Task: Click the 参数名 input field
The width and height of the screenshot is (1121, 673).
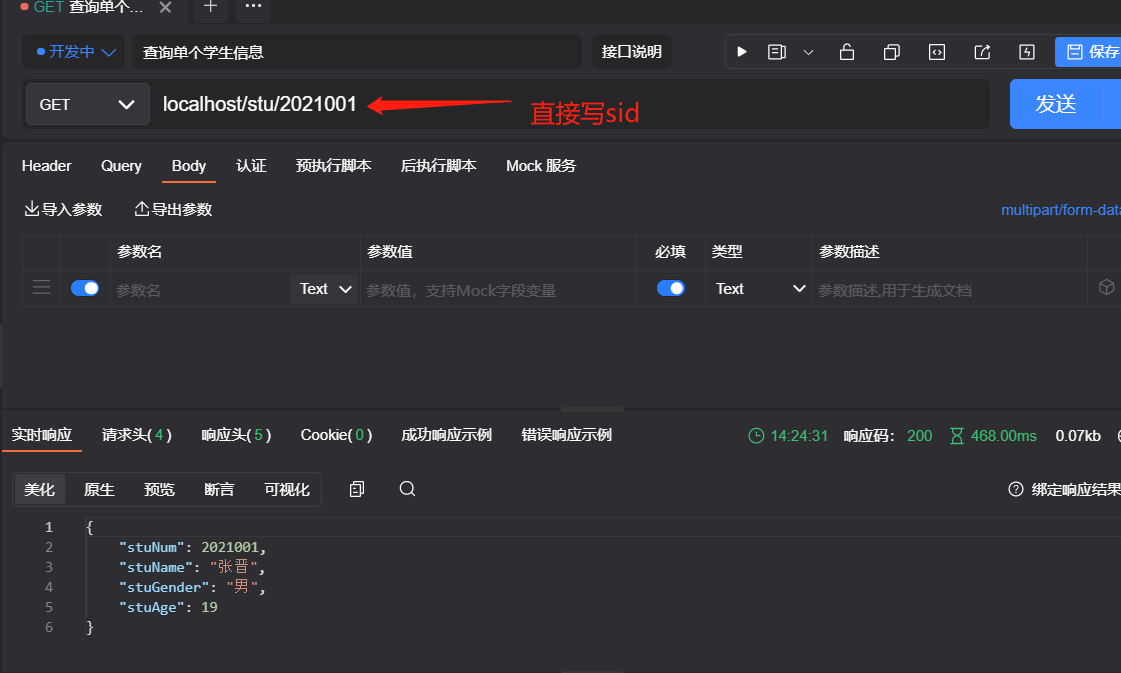Action: coord(200,290)
